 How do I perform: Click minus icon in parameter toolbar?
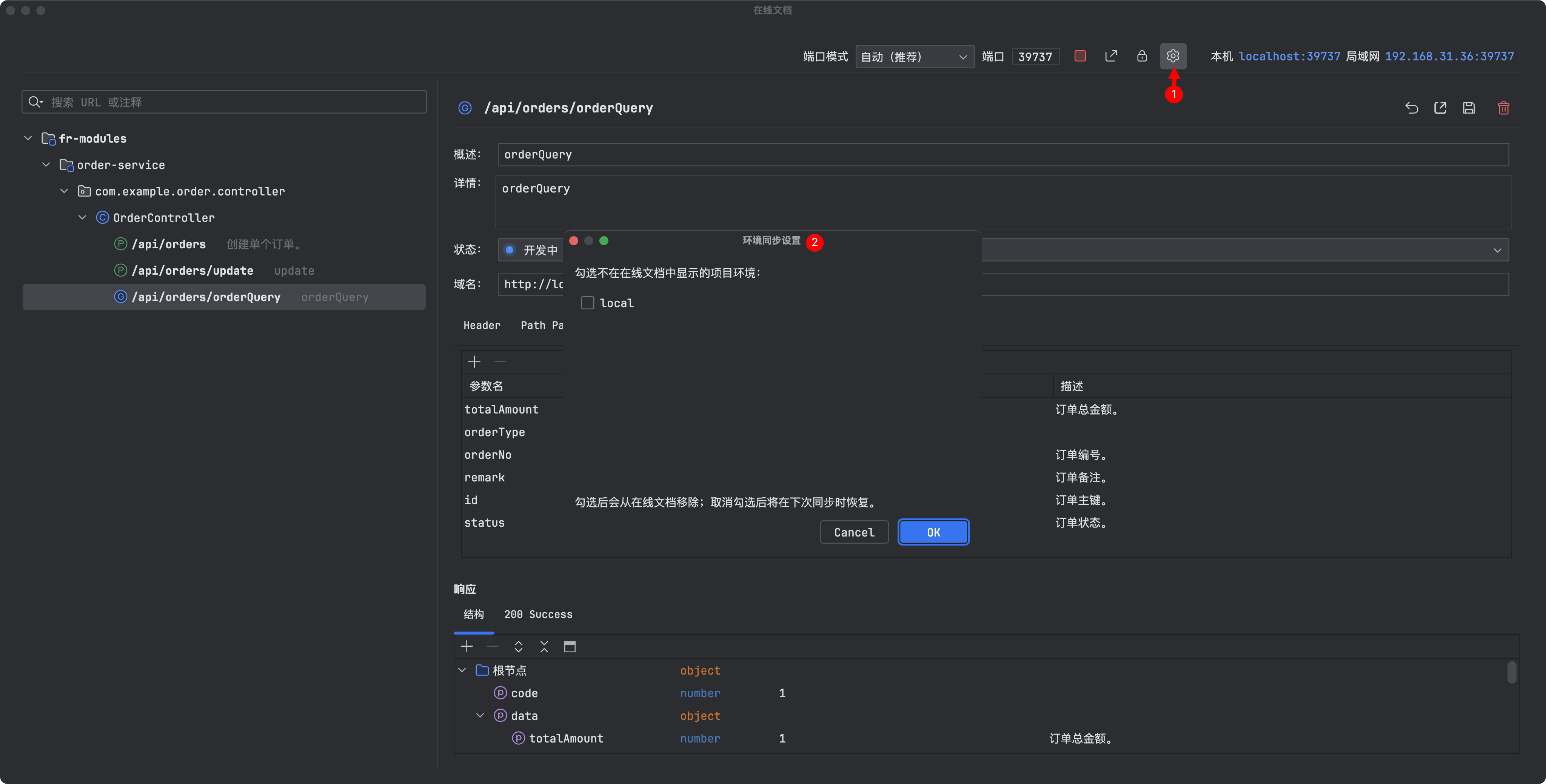tap(499, 362)
